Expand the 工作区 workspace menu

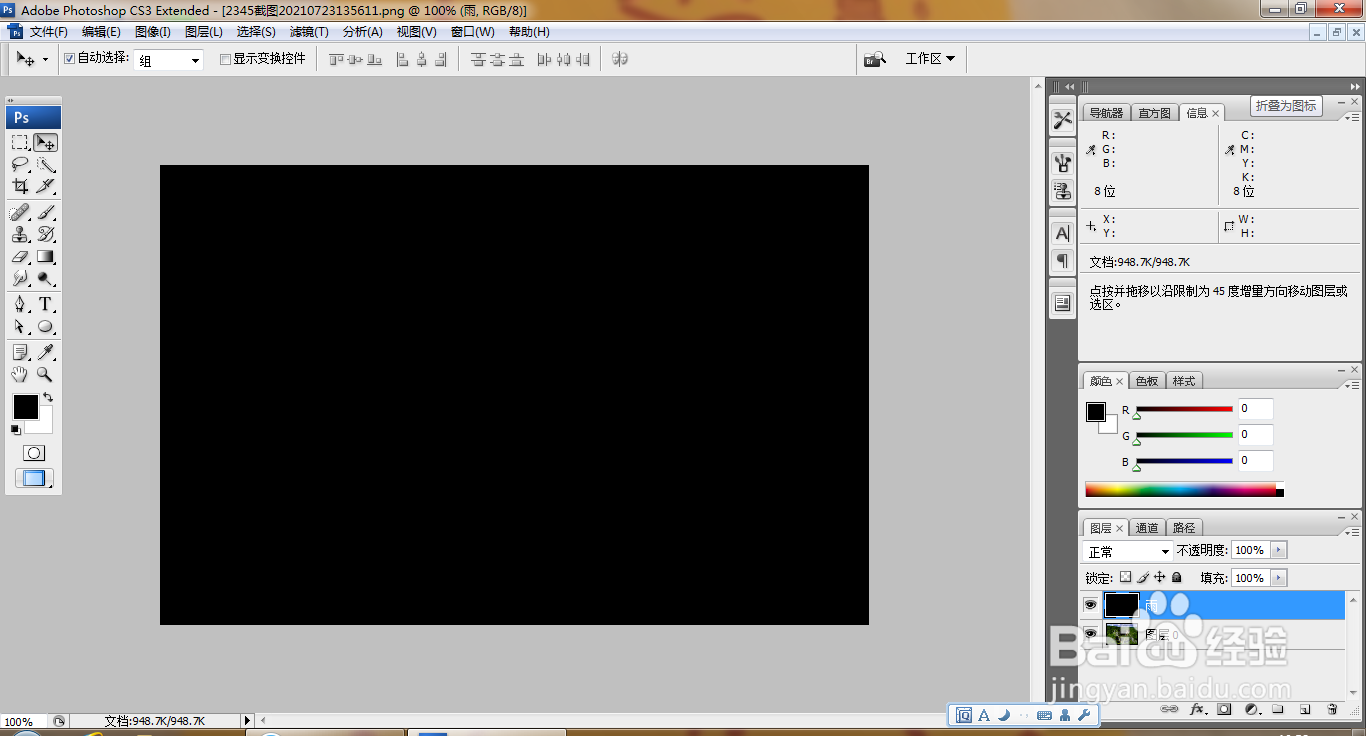[930, 59]
